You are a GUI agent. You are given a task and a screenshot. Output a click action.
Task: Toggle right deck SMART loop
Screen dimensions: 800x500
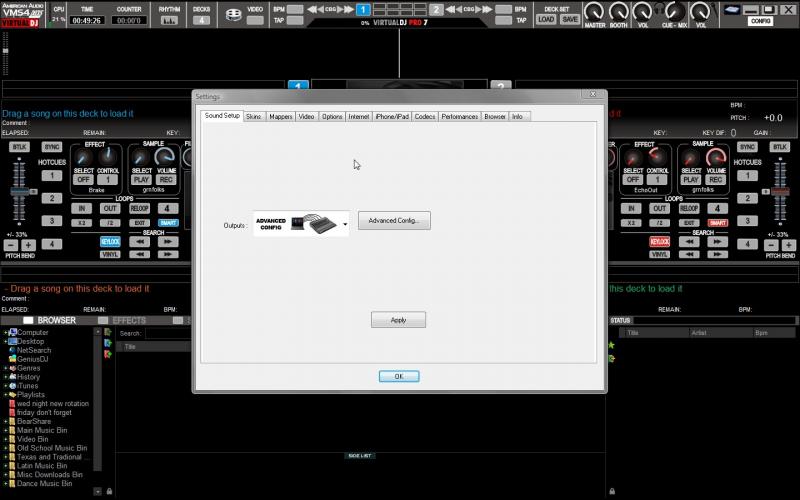pos(717,223)
